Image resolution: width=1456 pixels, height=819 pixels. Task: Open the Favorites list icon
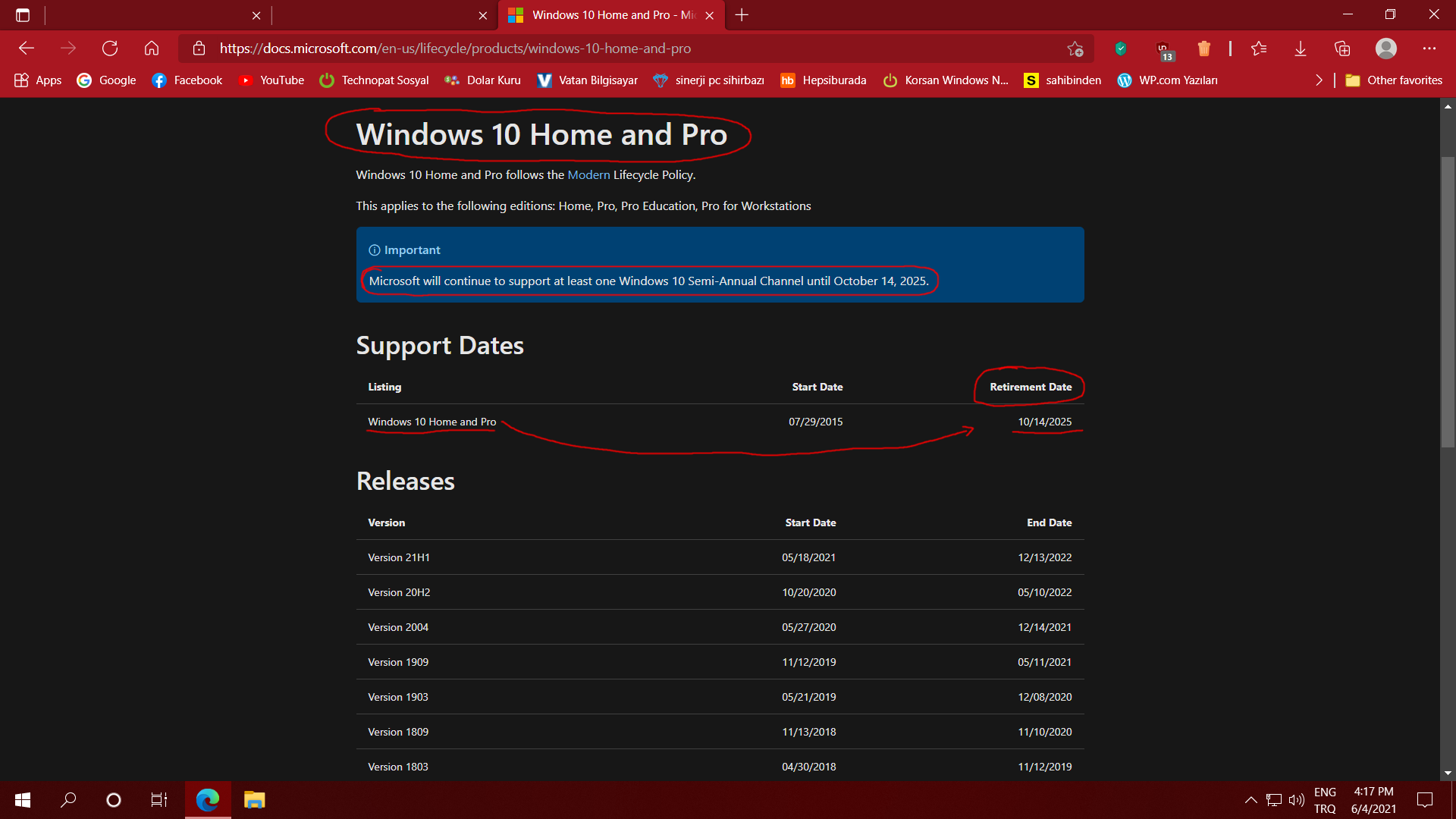1259,49
